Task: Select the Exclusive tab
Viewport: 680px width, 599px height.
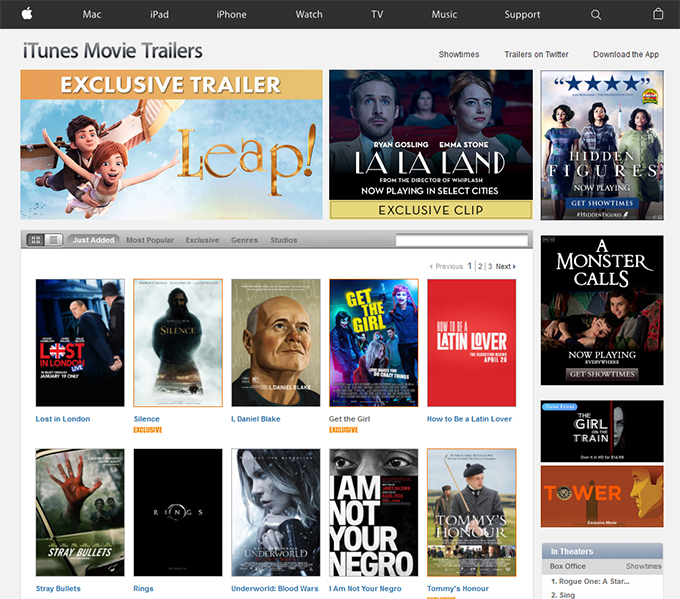Action: [x=203, y=240]
